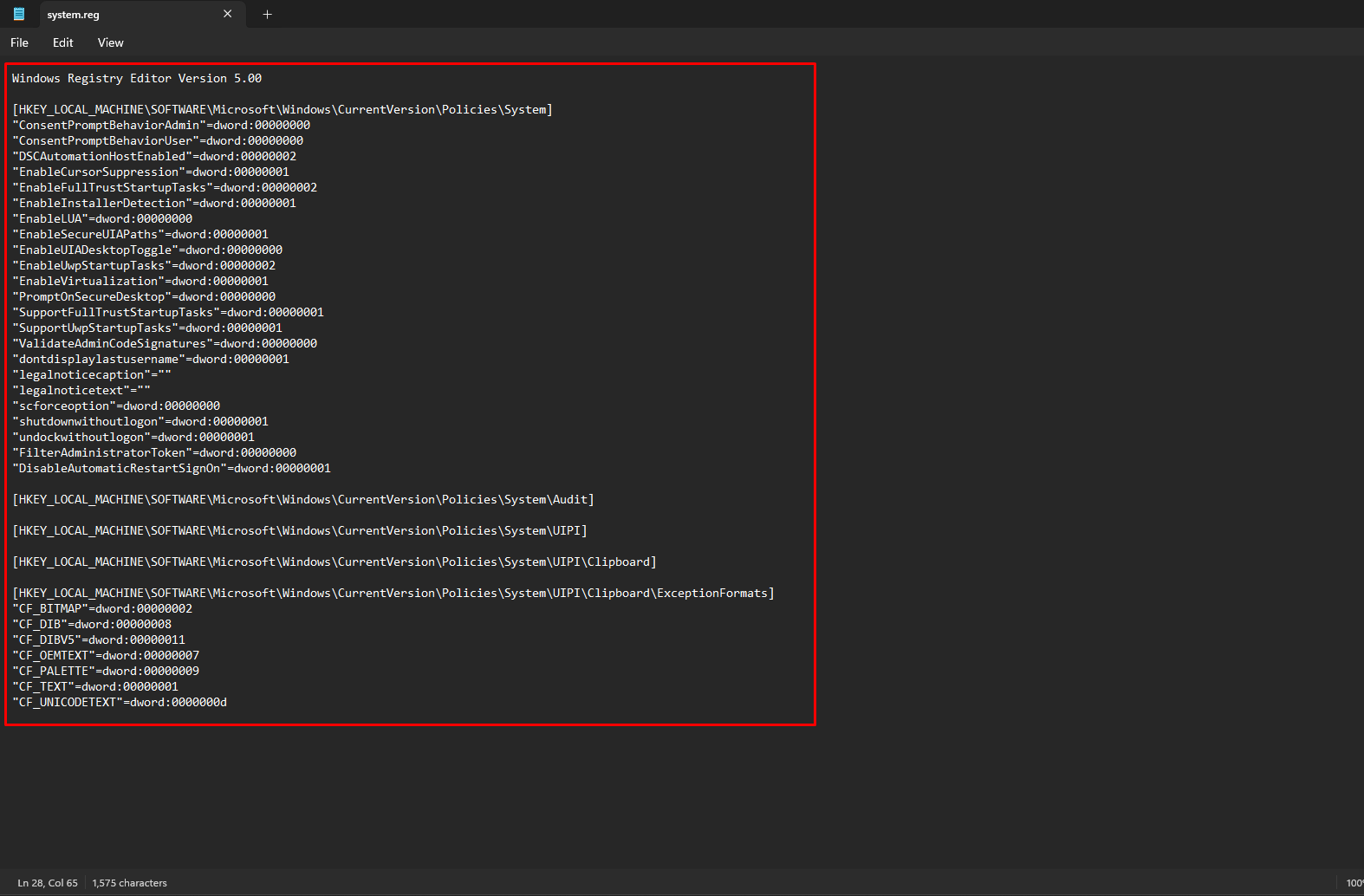Click the "EnableInstallerDetection" line

click(x=154, y=203)
